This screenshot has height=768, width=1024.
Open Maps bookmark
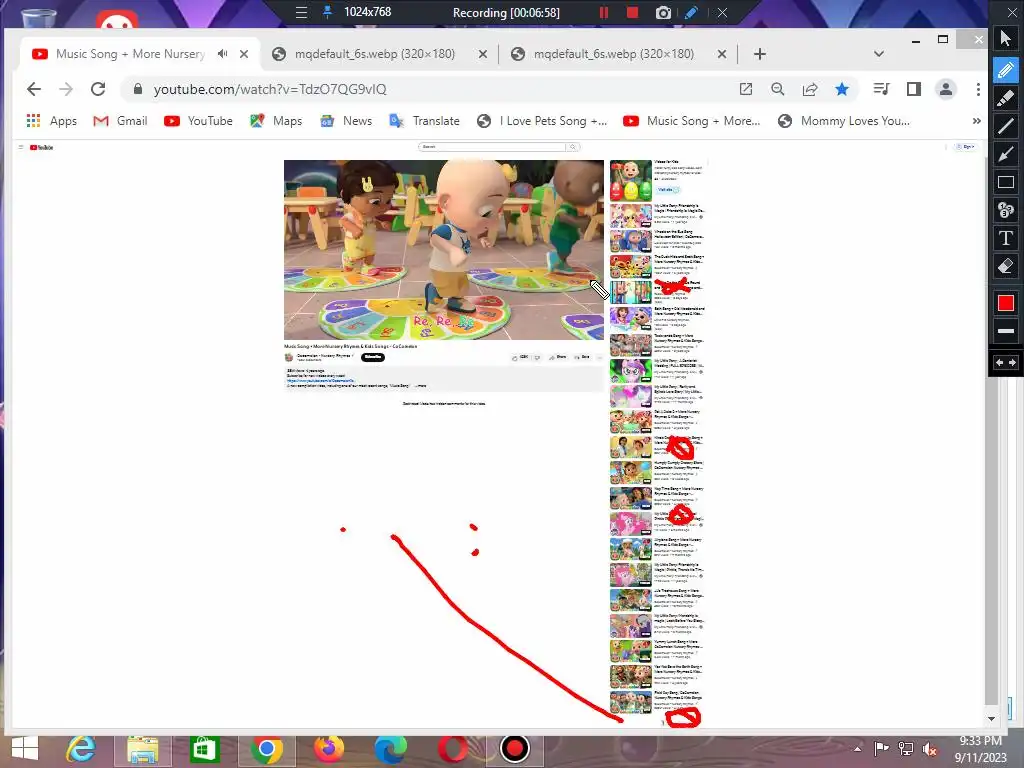(x=276, y=121)
